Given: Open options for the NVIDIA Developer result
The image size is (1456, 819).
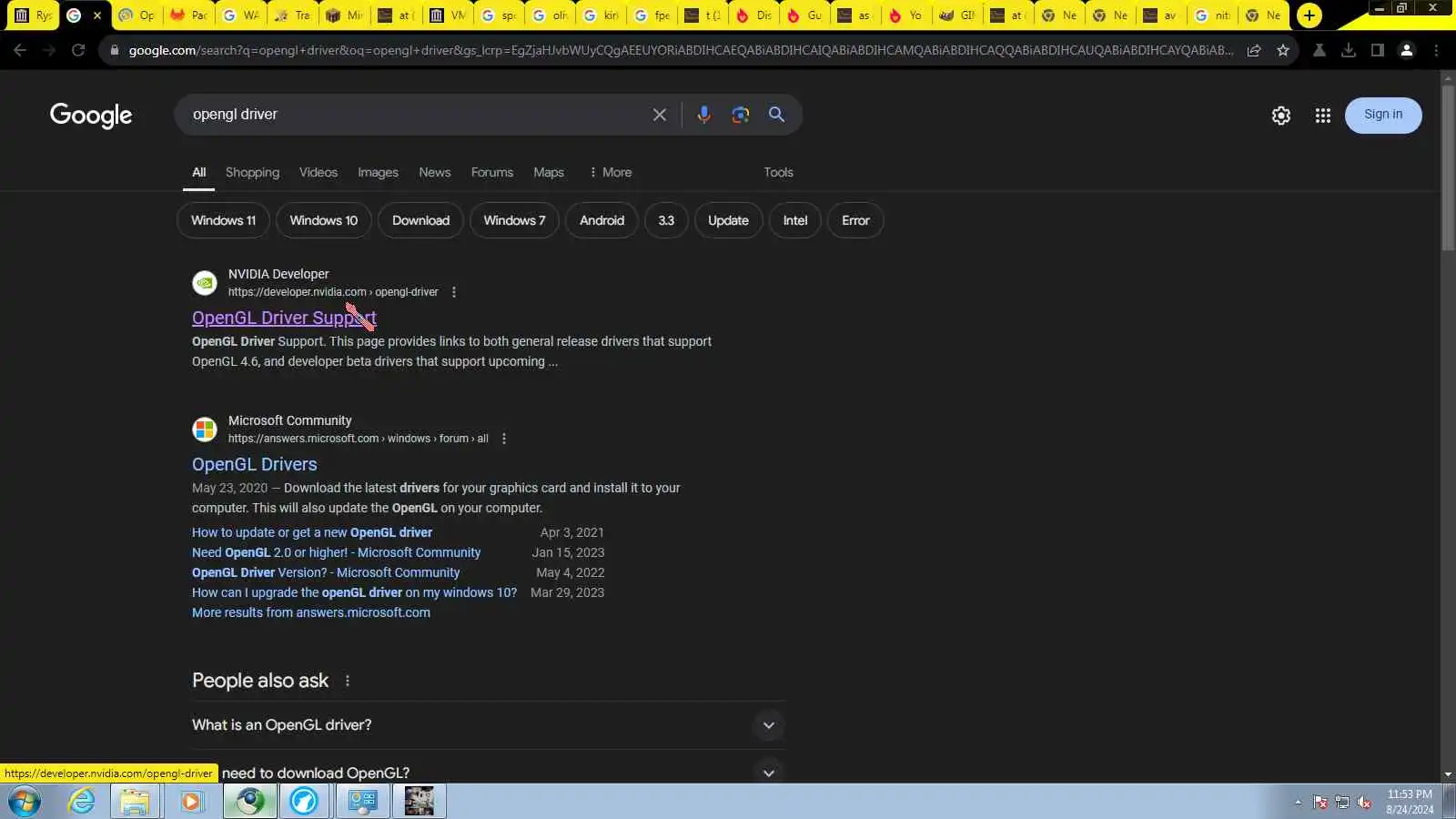Looking at the screenshot, I should click(x=454, y=292).
